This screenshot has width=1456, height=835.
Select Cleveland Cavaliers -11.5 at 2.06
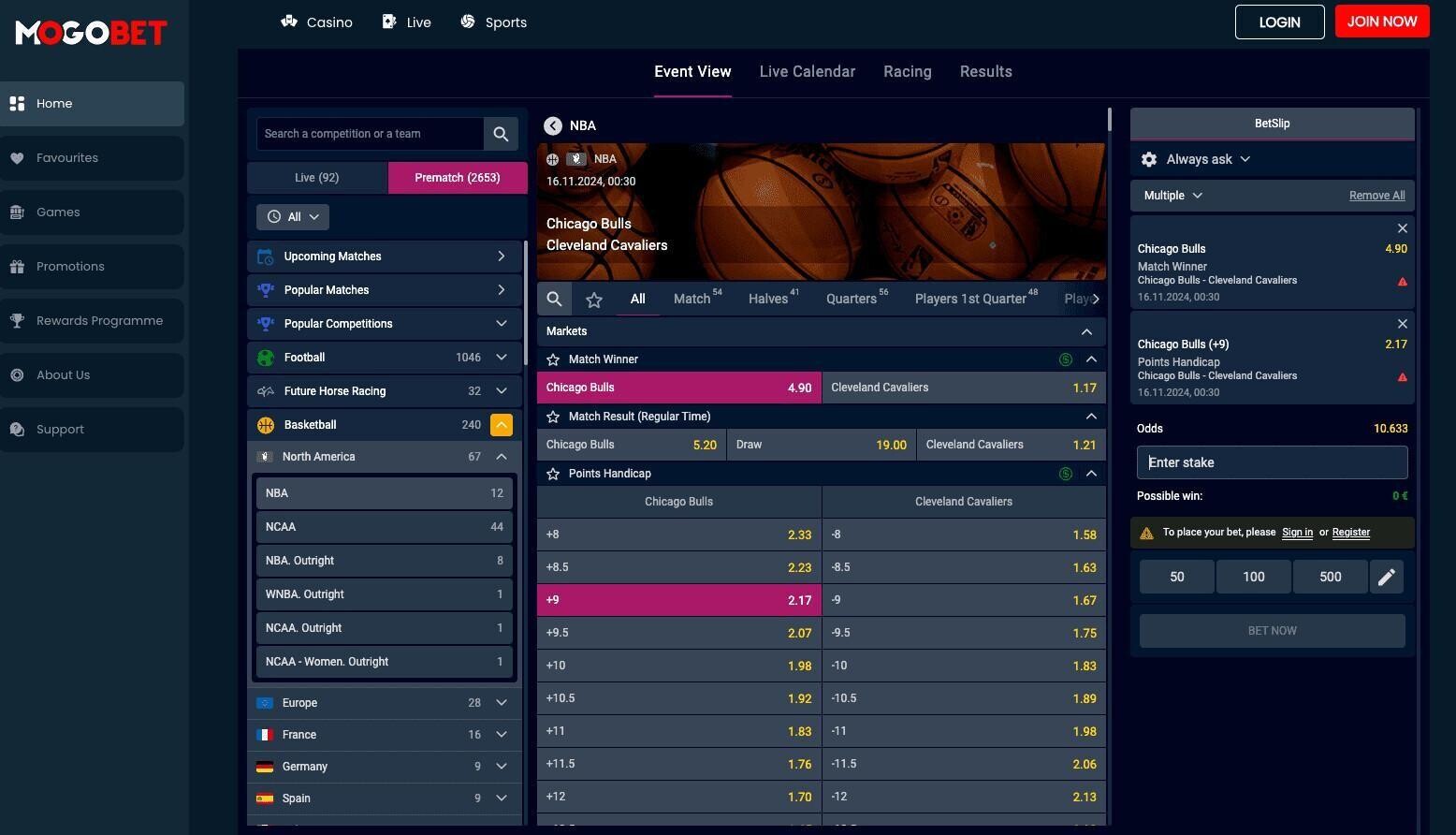(x=964, y=764)
